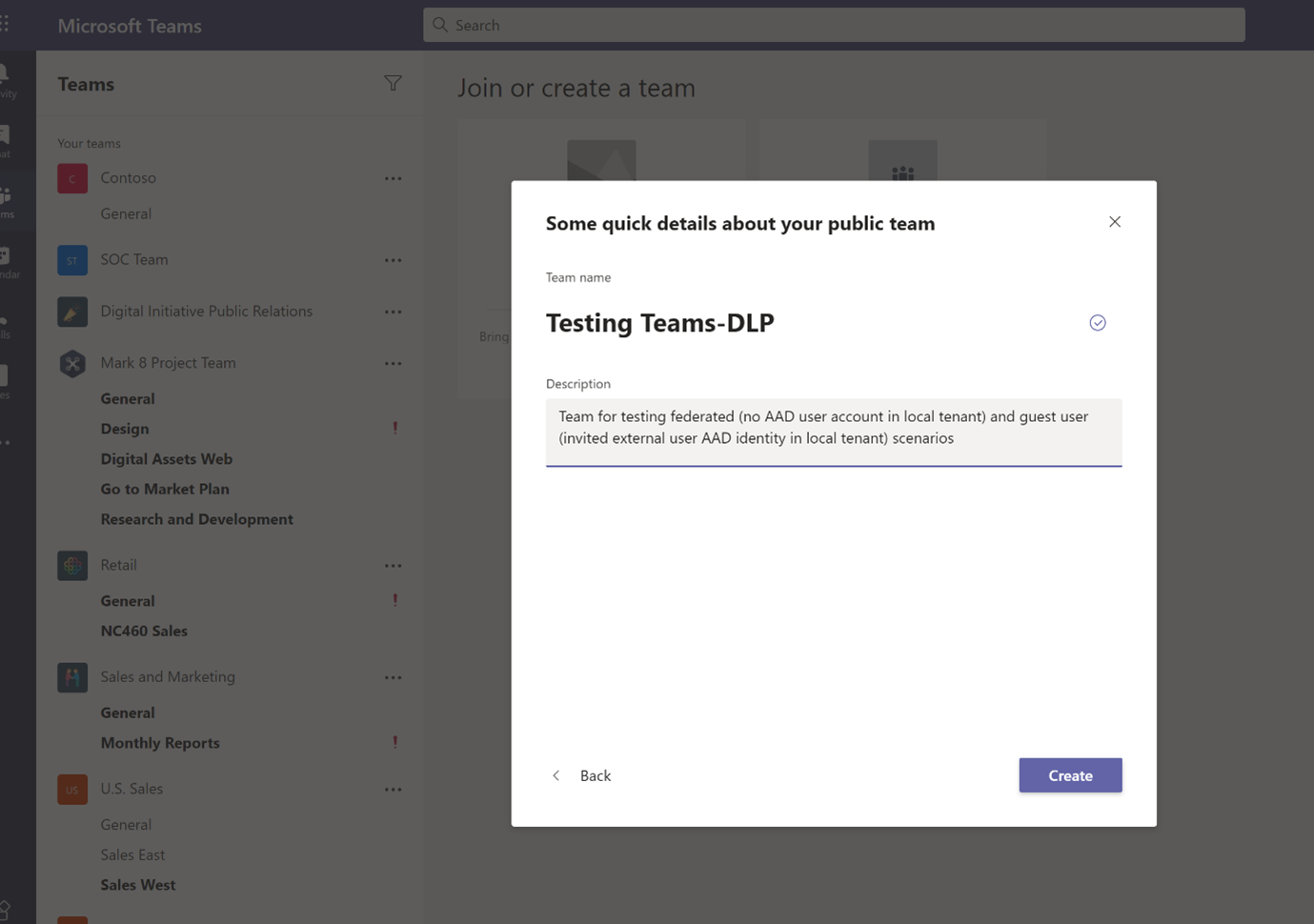Open the more apps ellipsis in rail

[6, 442]
